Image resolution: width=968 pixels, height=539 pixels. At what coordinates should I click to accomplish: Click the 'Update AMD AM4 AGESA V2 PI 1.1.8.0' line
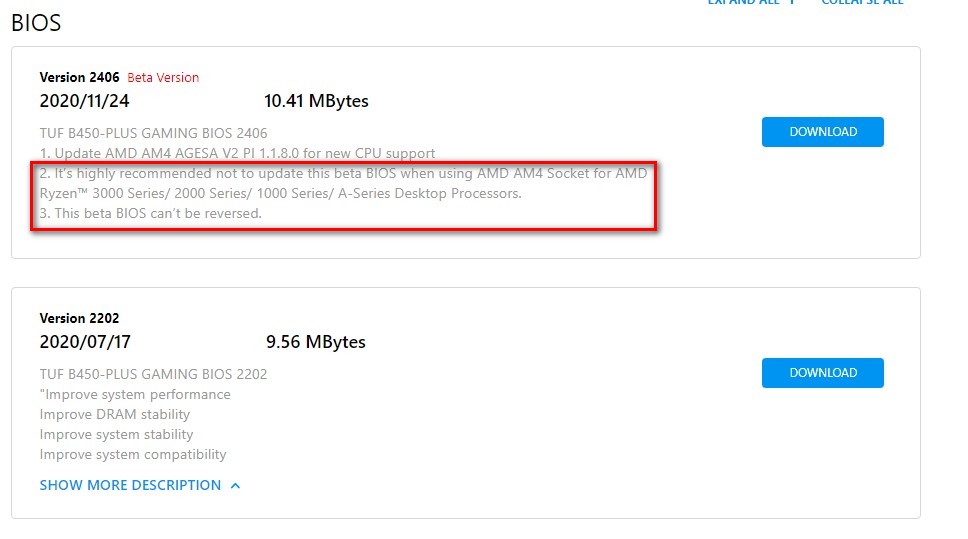tap(238, 153)
